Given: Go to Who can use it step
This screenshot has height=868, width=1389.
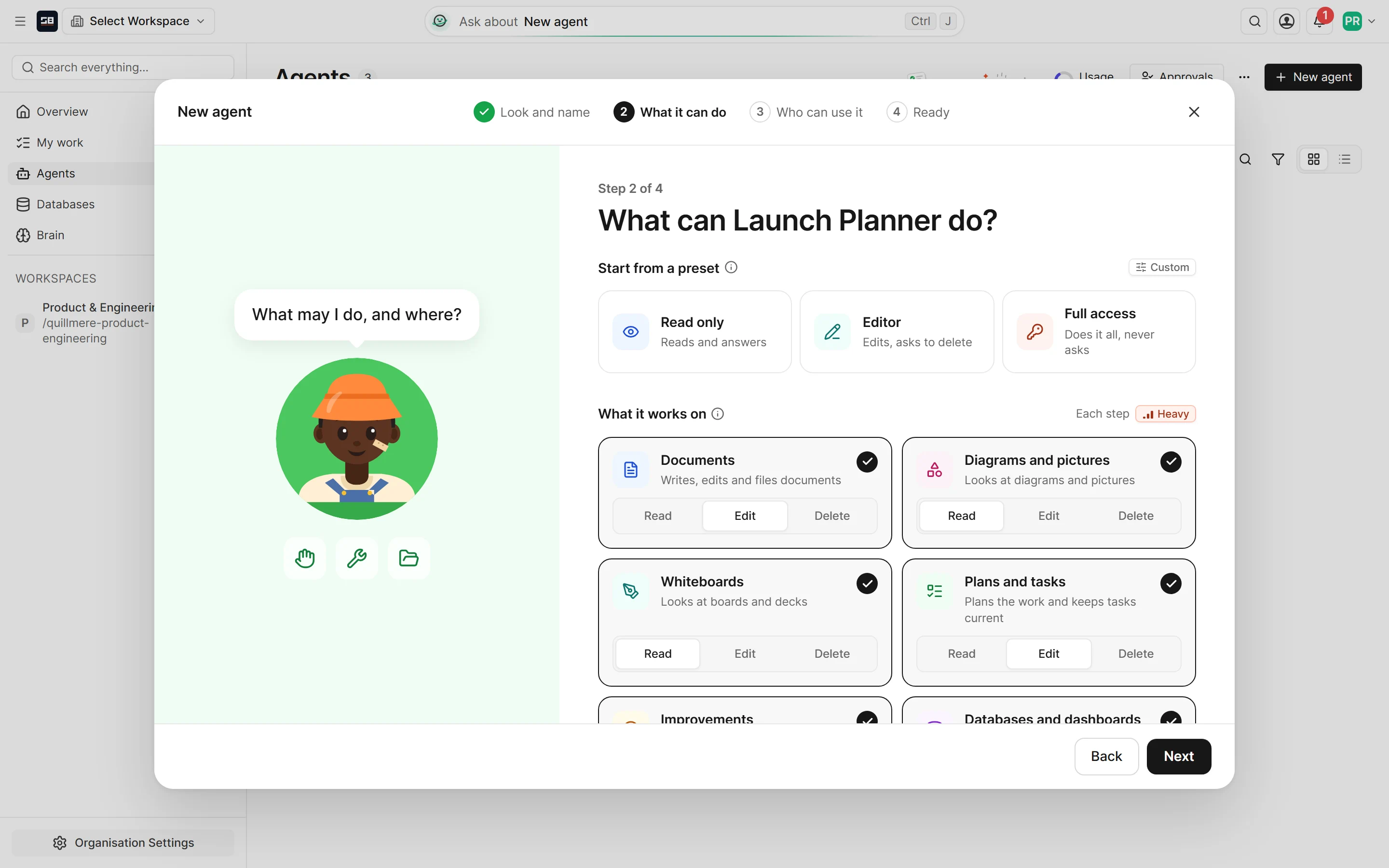Looking at the screenshot, I should pos(806,112).
